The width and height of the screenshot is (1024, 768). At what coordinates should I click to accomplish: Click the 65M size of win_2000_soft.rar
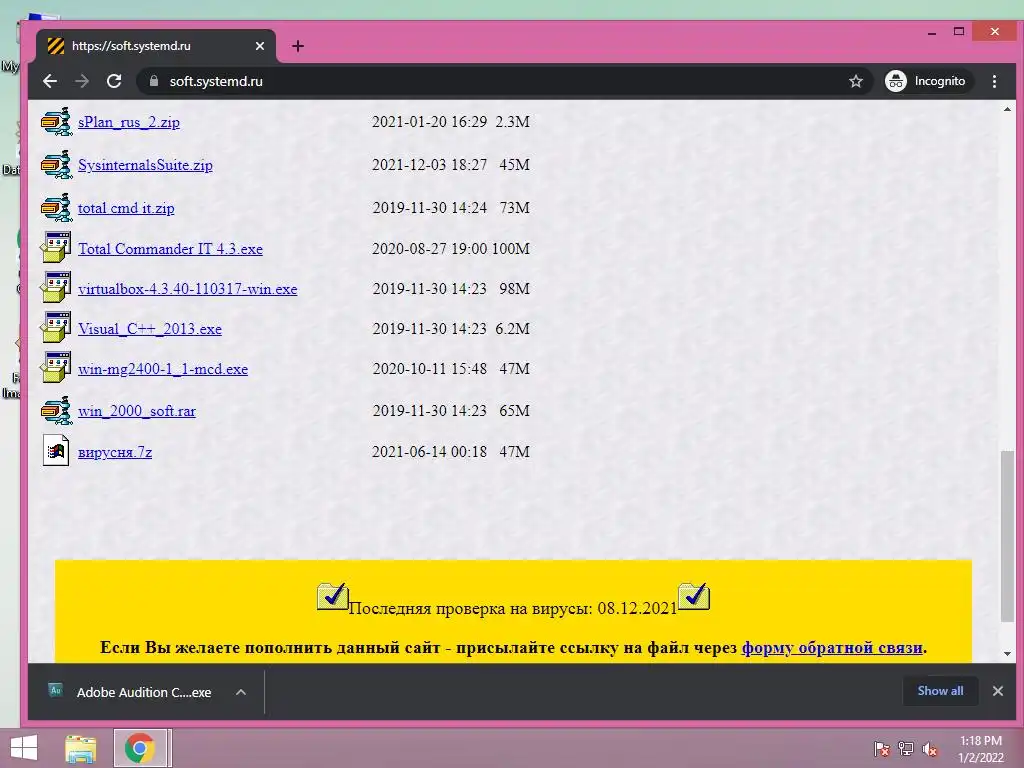pyautogui.click(x=515, y=411)
